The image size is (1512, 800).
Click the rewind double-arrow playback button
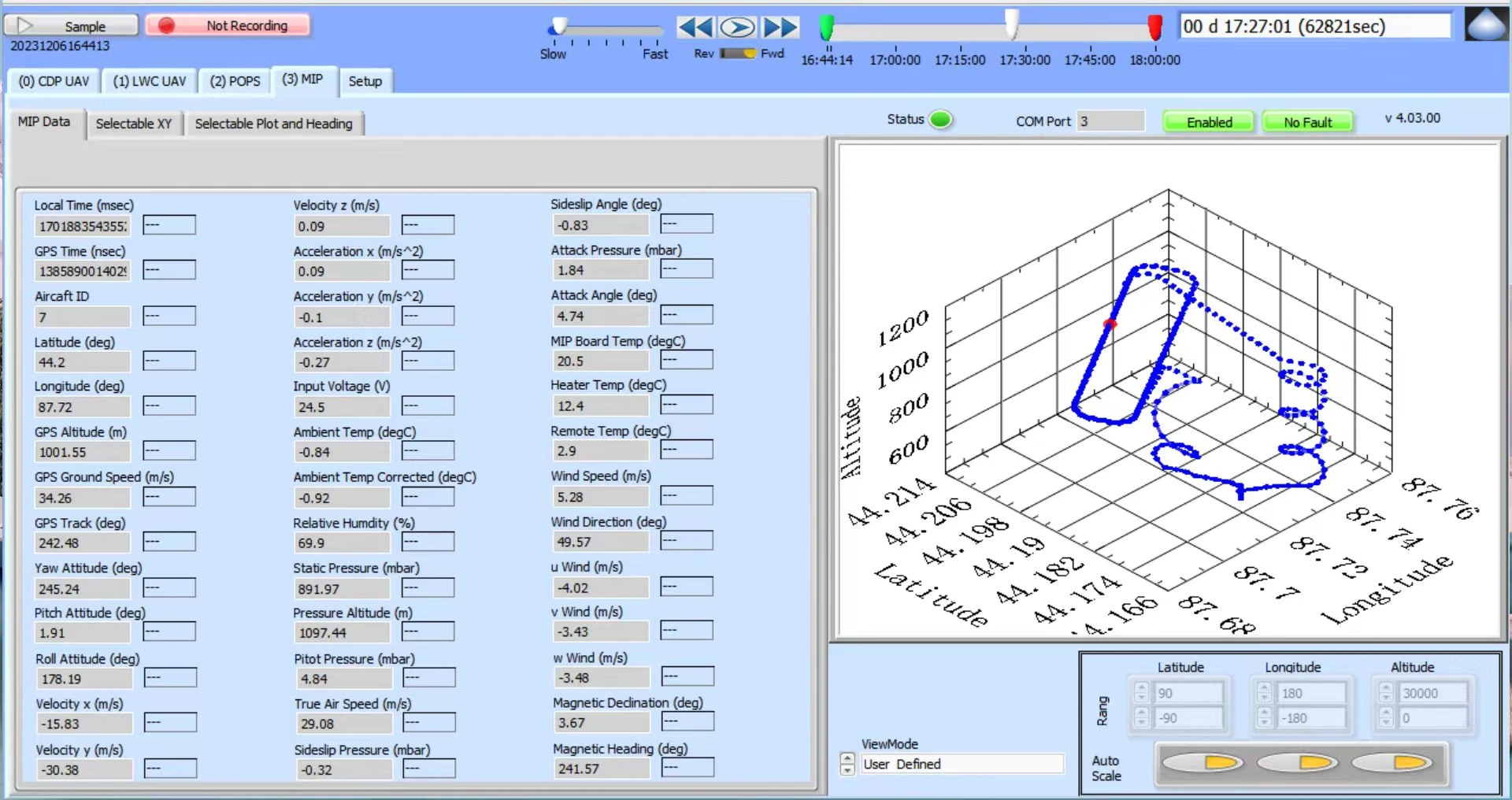(695, 28)
